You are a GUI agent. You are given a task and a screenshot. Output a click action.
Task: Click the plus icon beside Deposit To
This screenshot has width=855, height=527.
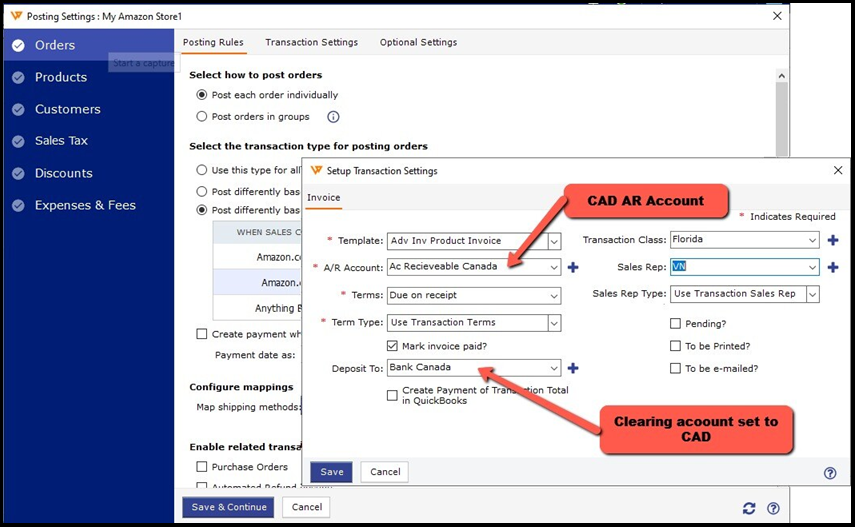point(573,368)
